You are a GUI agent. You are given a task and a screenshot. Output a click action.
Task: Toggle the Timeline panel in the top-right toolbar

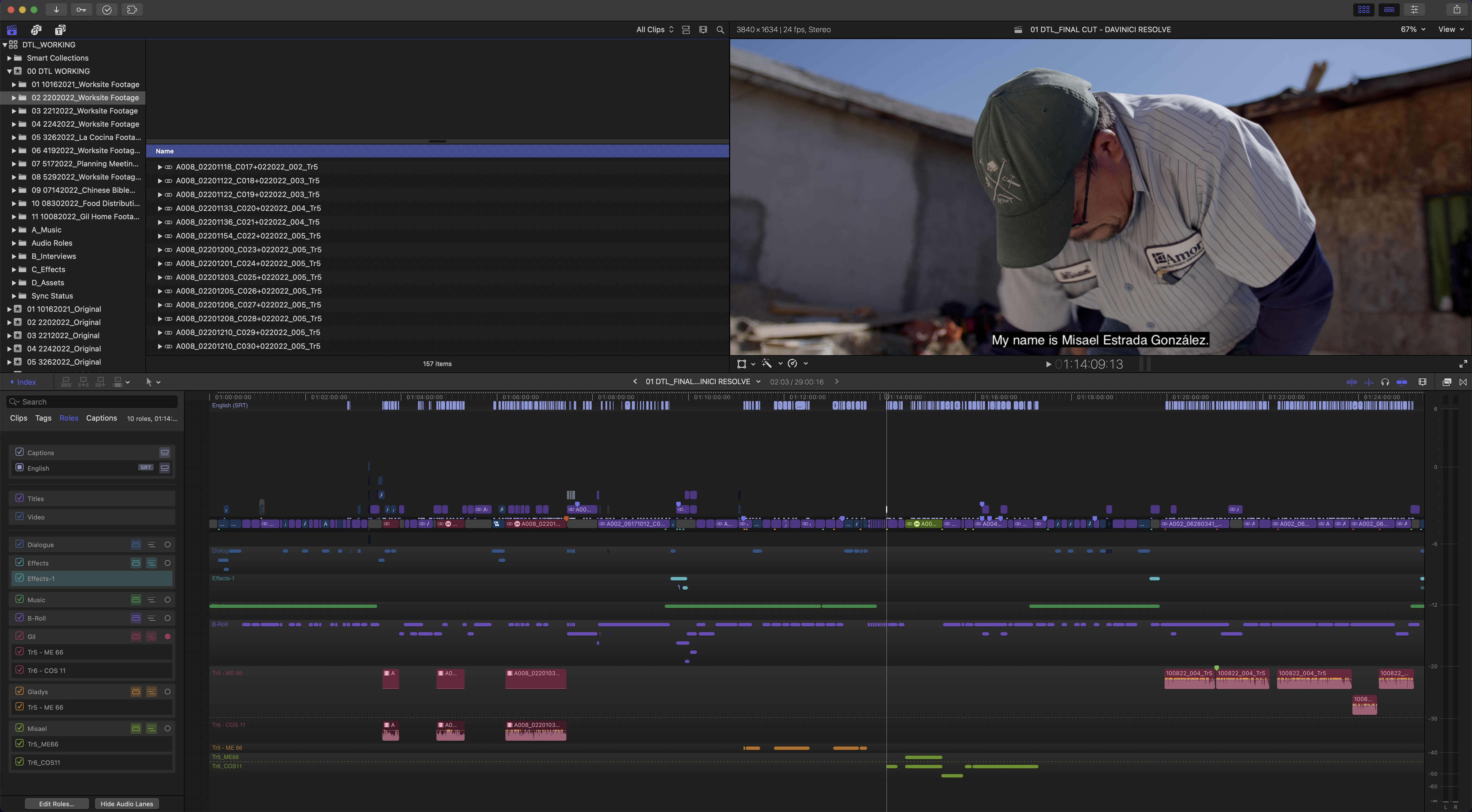click(1389, 10)
